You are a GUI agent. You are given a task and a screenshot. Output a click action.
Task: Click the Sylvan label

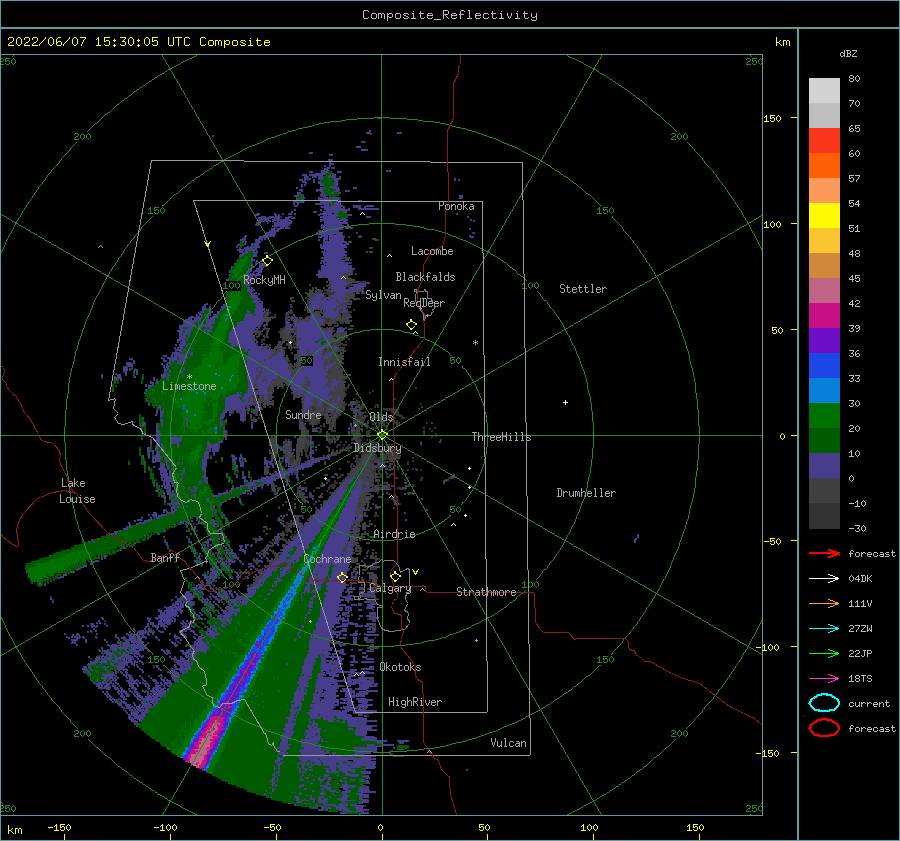(383, 295)
